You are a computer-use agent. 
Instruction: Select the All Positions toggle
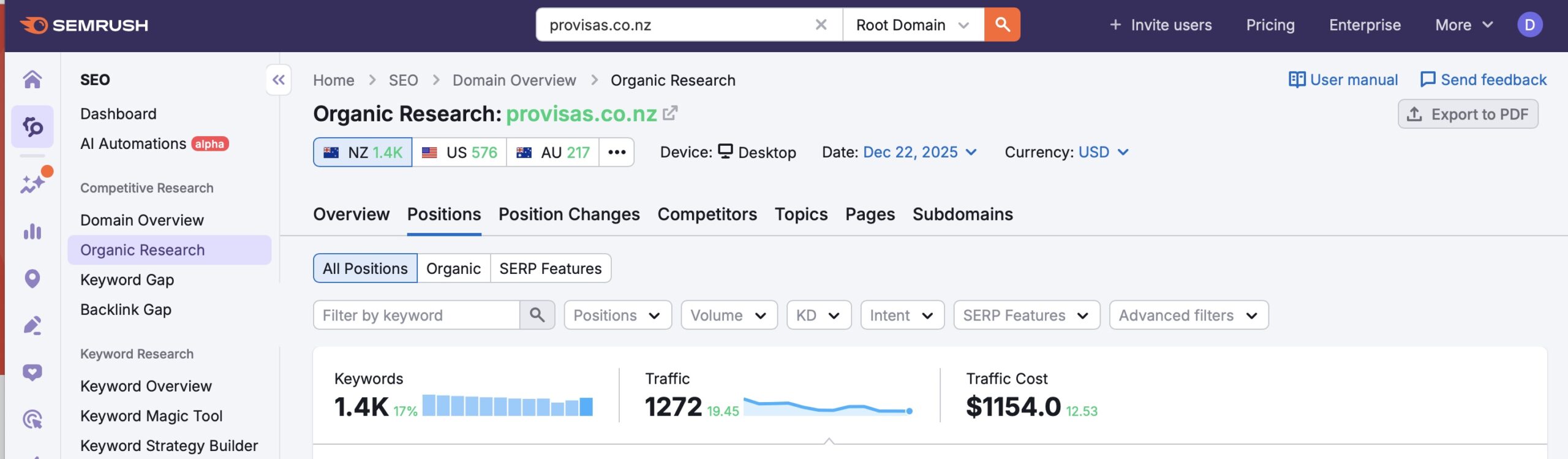click(365, 268)
